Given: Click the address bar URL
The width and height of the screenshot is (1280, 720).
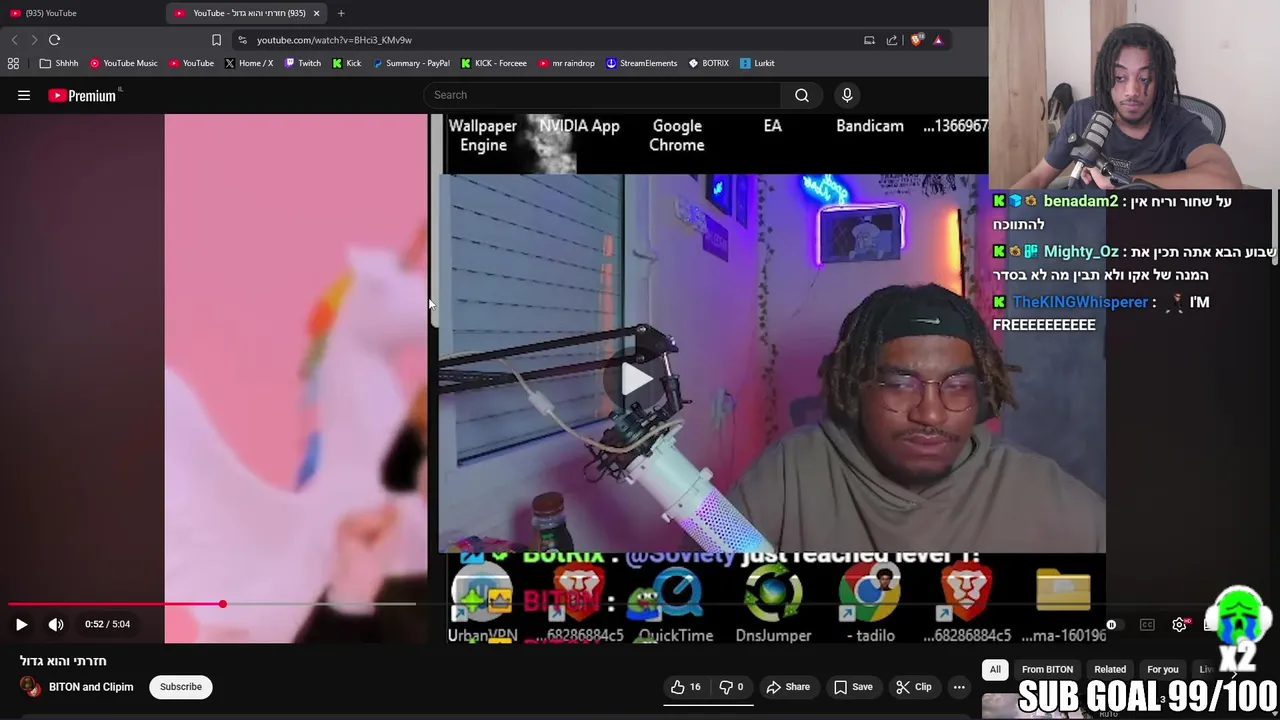Looking at the screenshot, I should 334,40.
